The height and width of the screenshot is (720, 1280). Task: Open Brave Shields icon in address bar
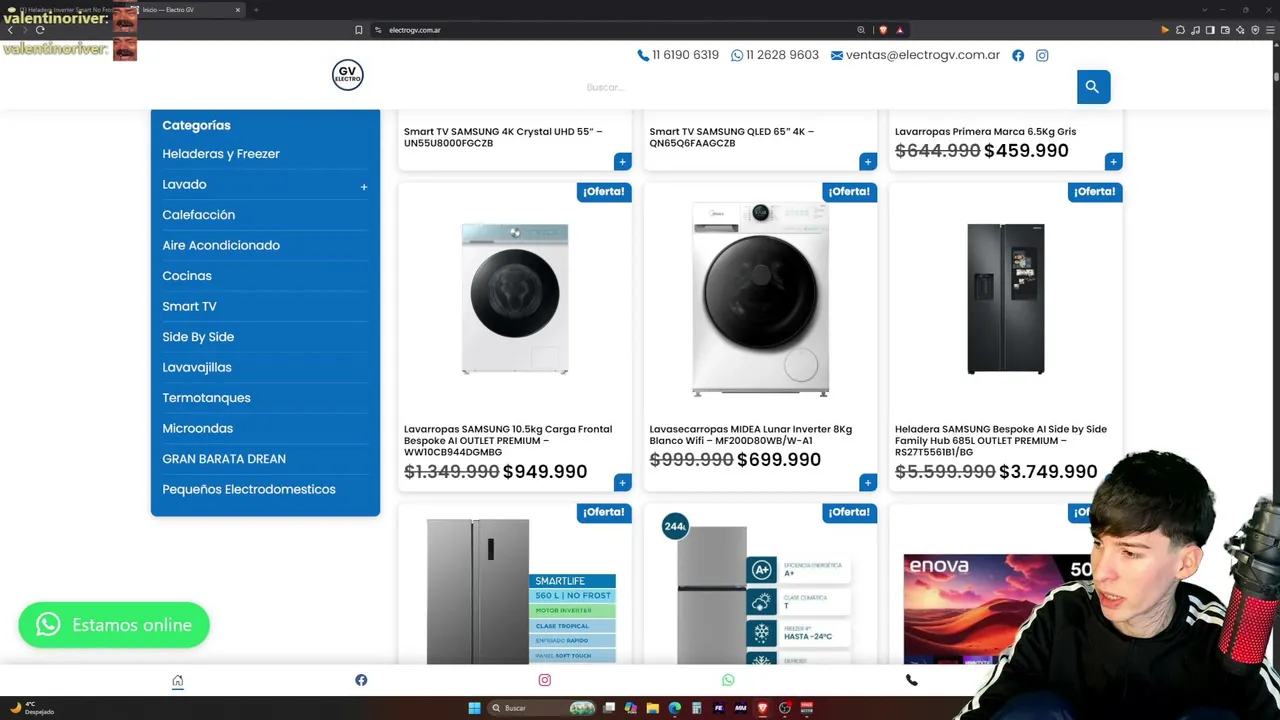click(x=883, y=30)
